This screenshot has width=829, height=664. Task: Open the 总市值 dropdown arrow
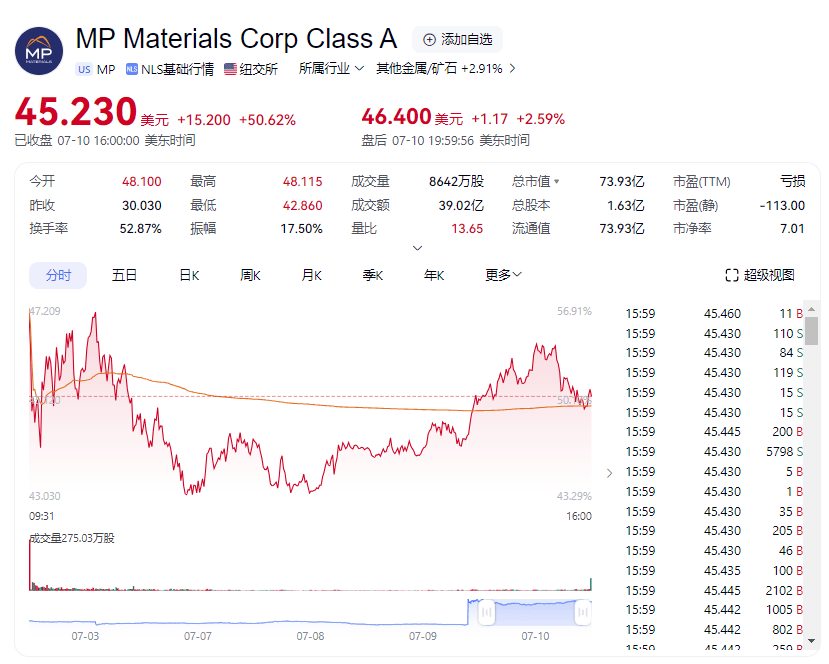[x=557, y=182]
